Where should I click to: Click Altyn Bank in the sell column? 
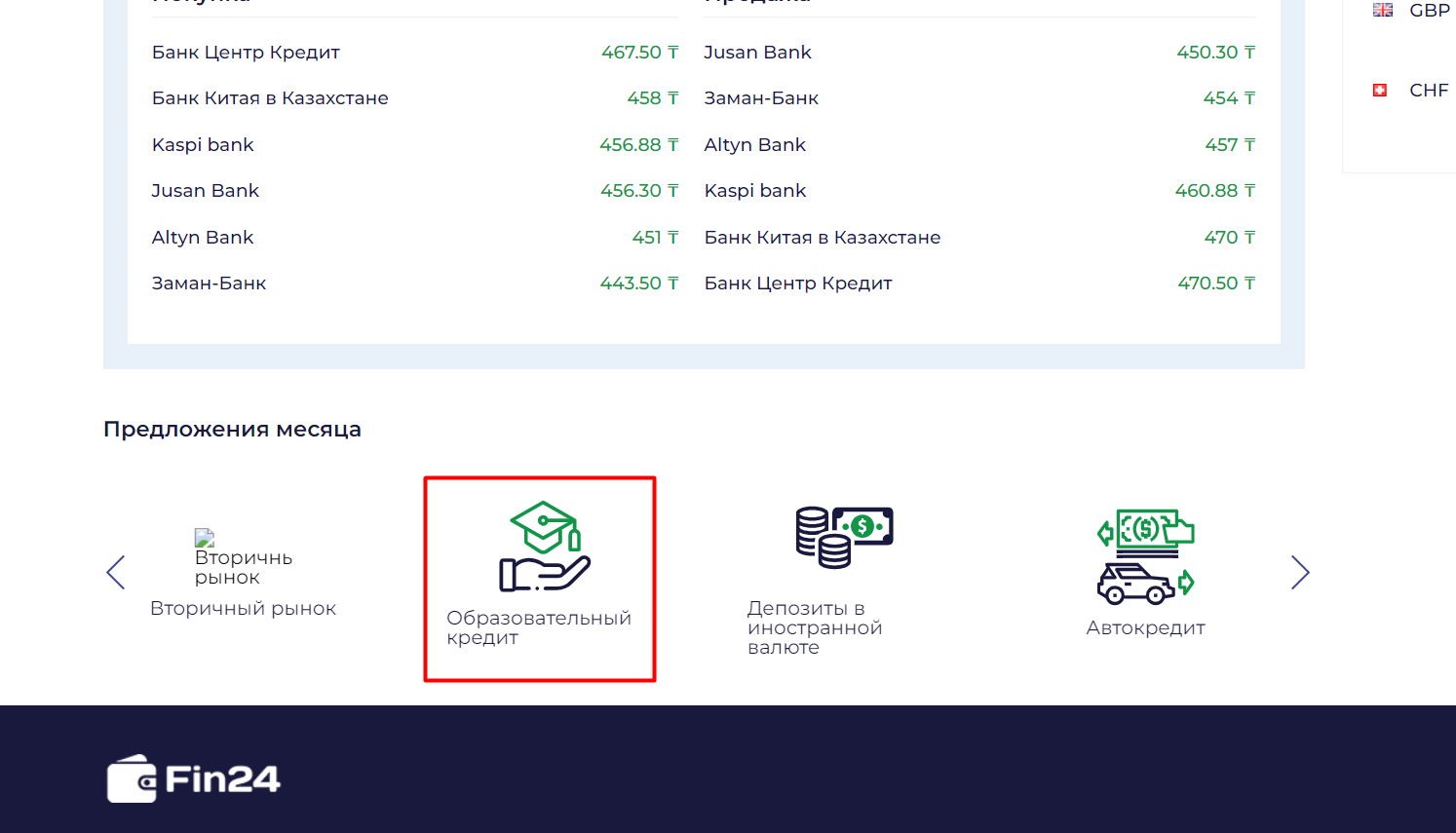coord(755,145)
